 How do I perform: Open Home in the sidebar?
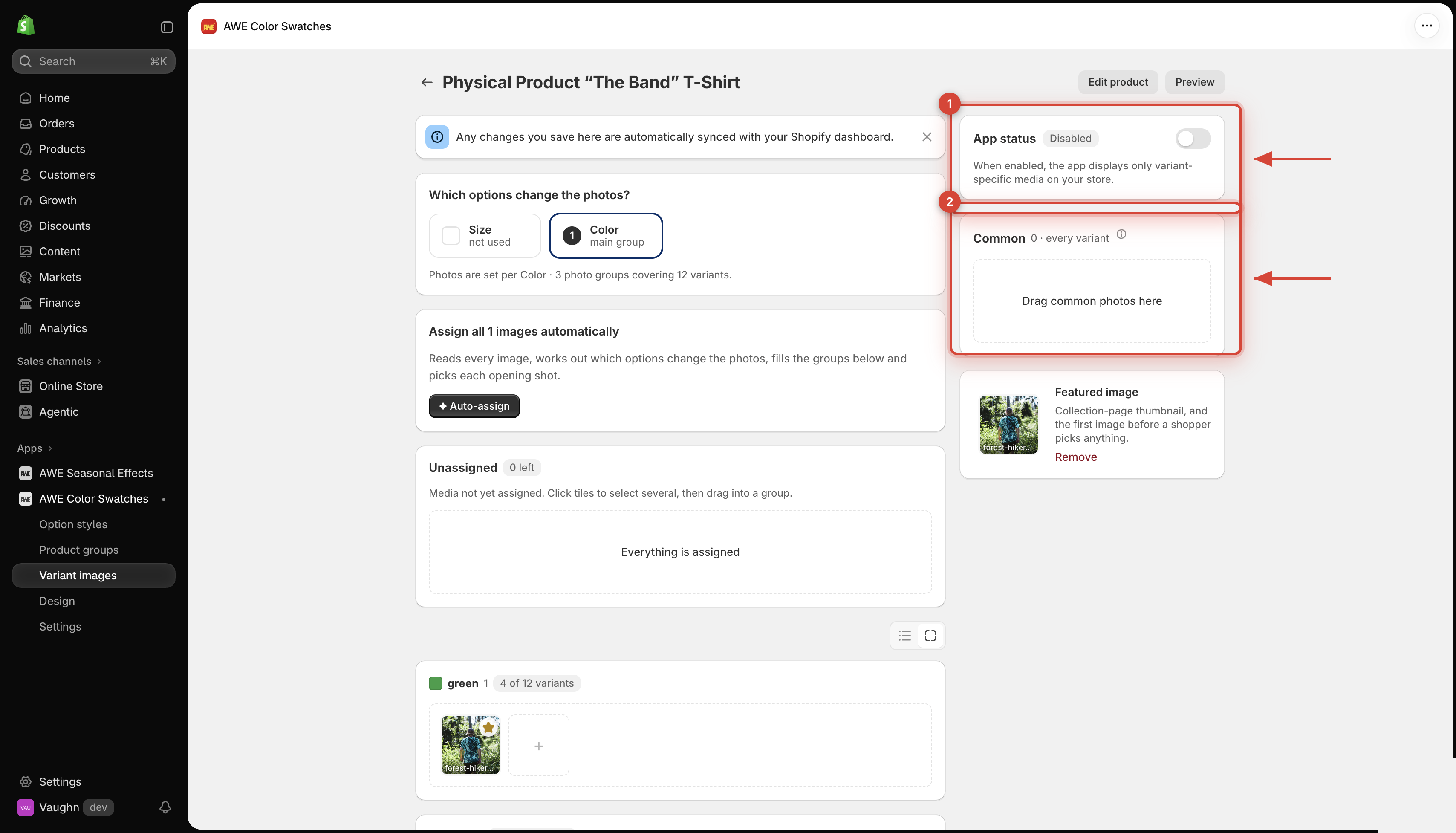(94, 98)
